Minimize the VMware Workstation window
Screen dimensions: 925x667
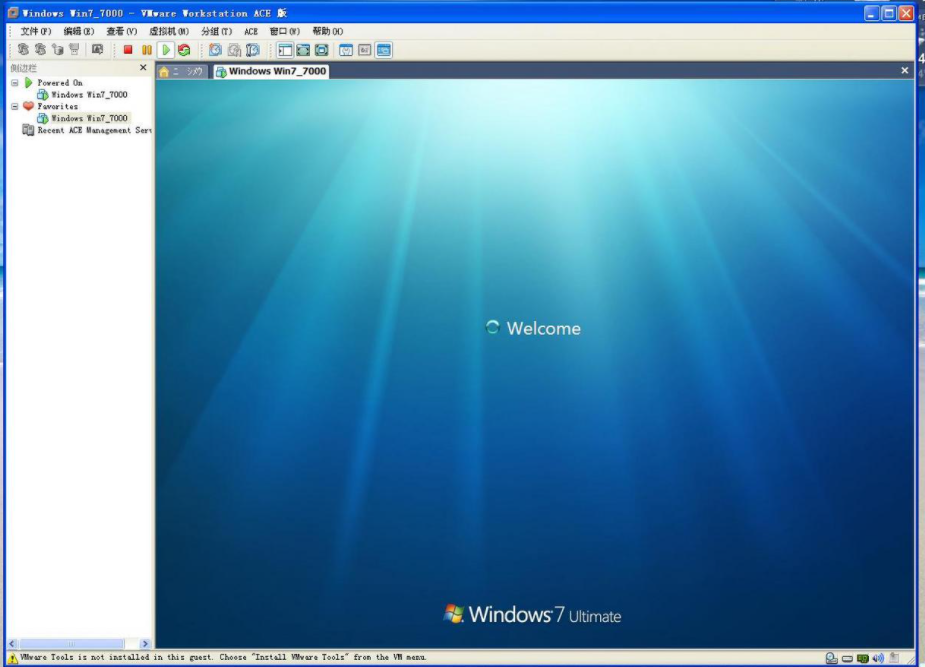pos(872,13)
